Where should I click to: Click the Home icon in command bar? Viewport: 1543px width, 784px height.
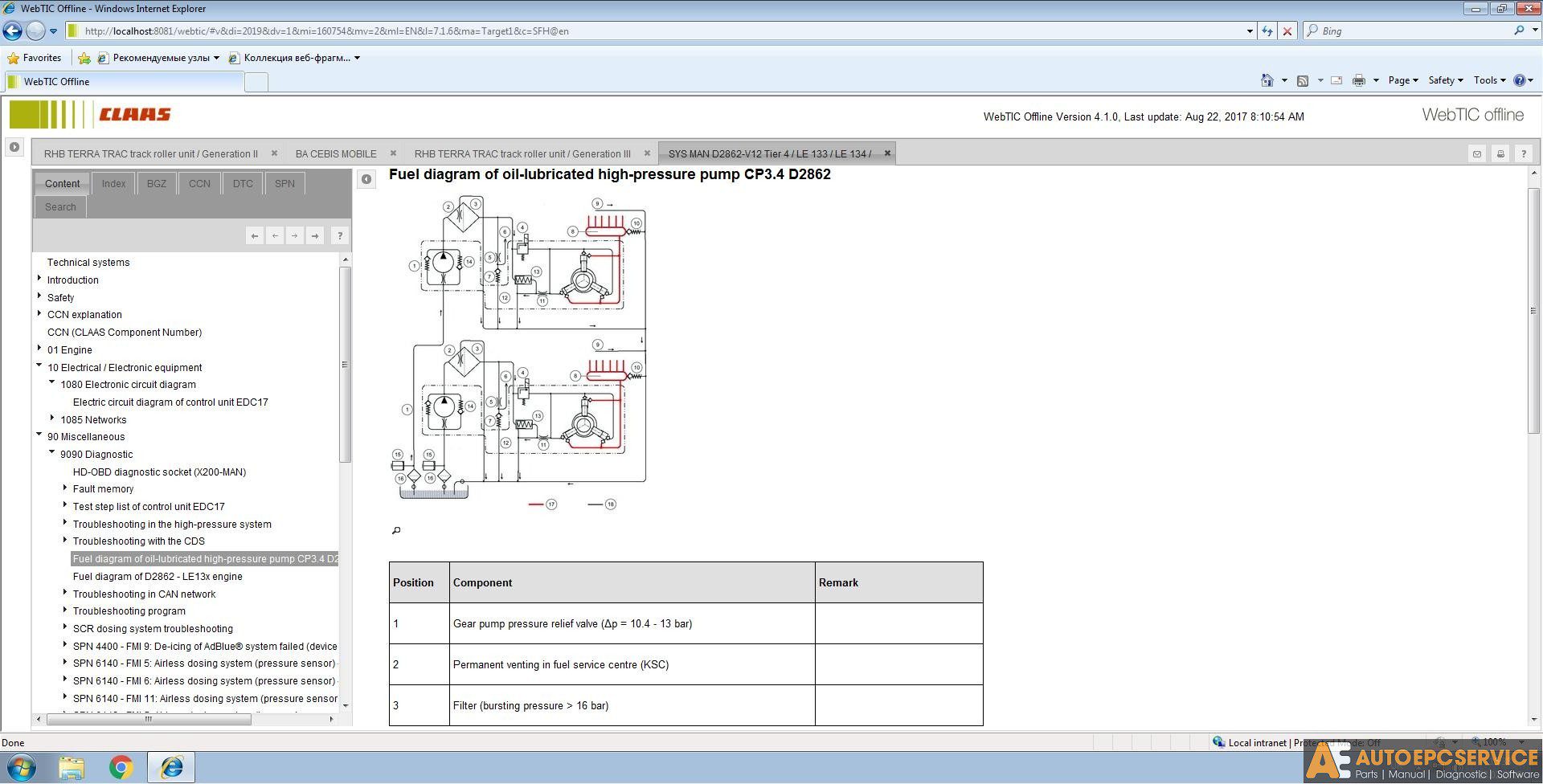click(1267, 80)
